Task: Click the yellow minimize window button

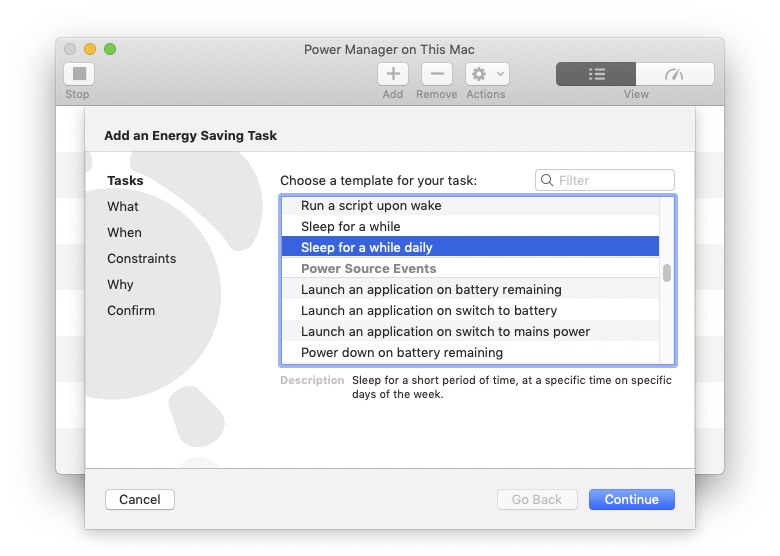Action: 90,49
